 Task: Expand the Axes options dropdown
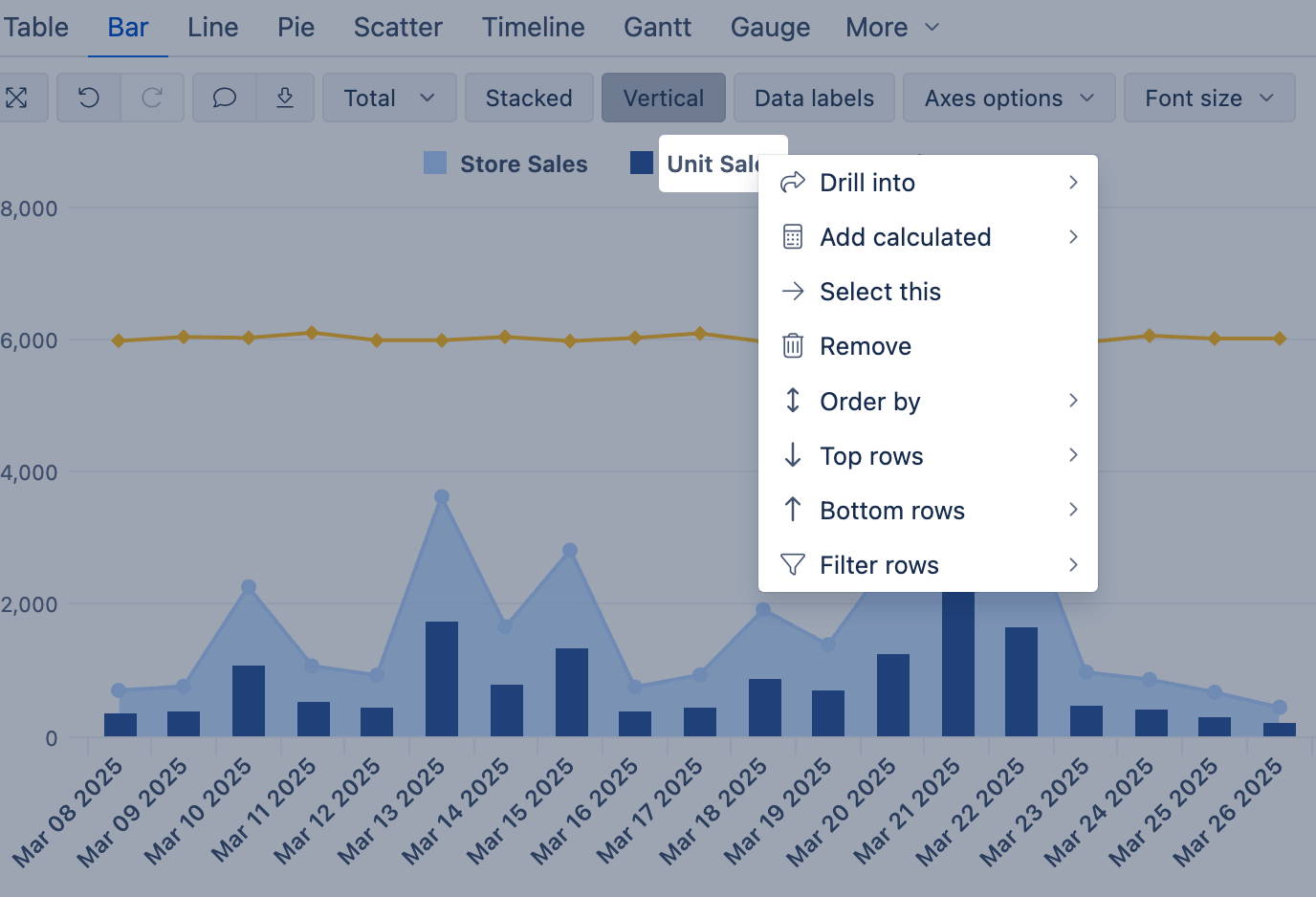click(1008, 98)
